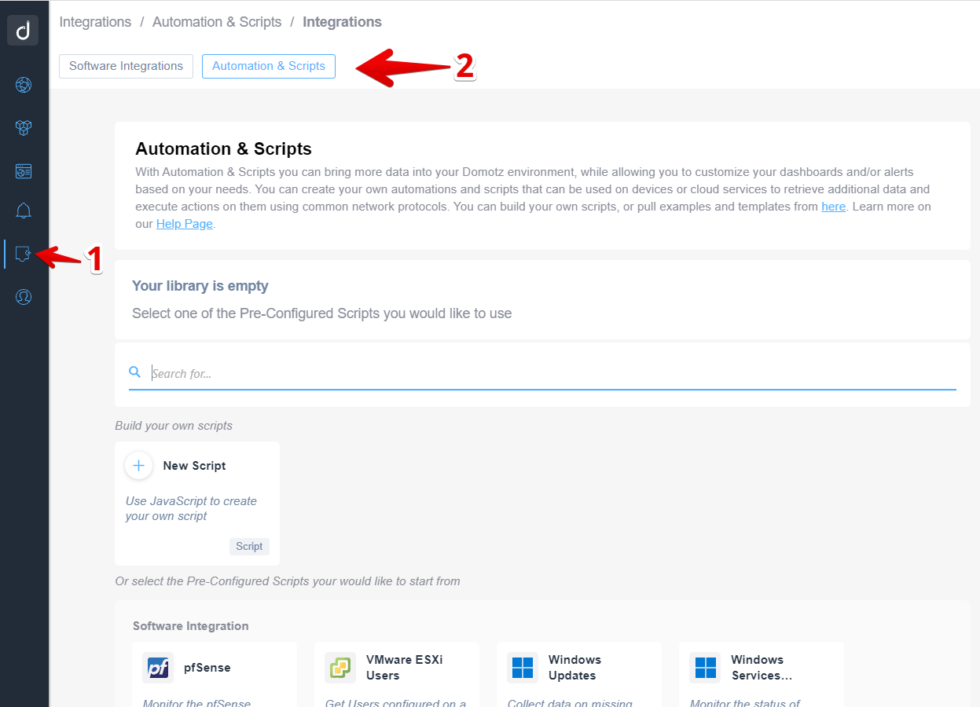980x707 pixels.
Task: Open the 'here' templates link
Action: [834, 206]
